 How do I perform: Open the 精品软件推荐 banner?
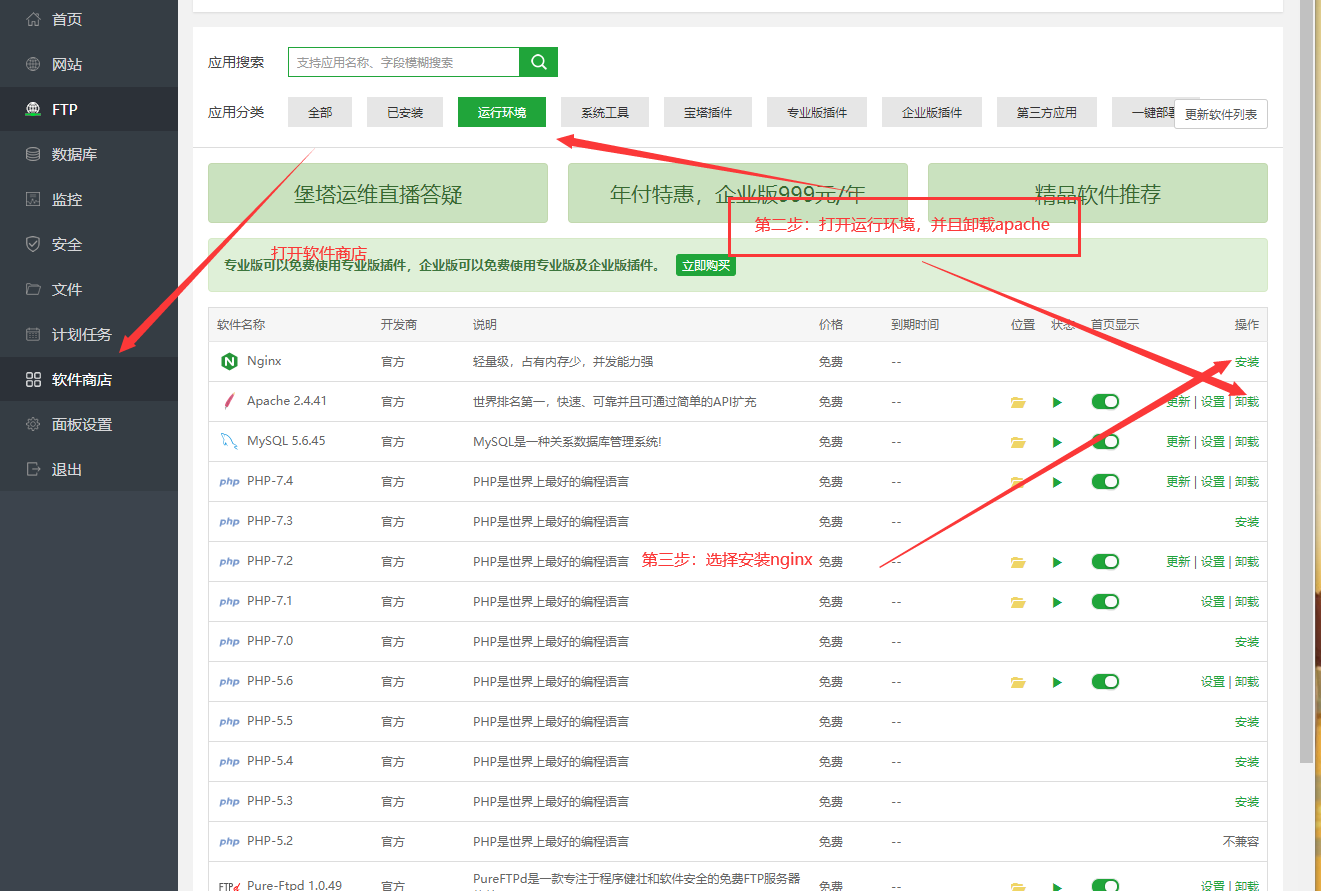pos(1098,193)
